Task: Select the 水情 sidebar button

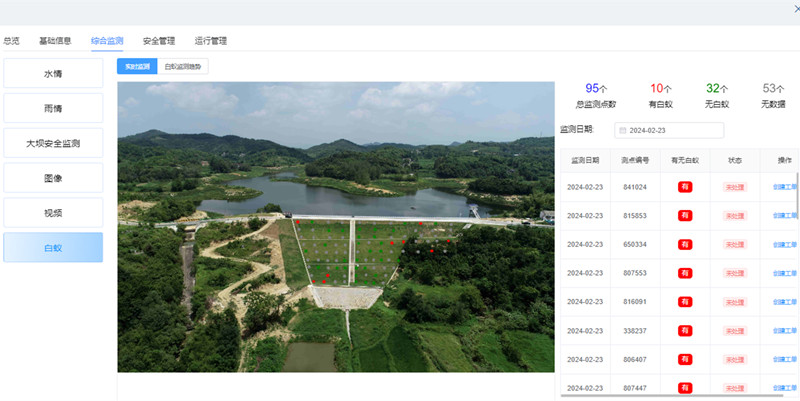Action: [53, 74]
